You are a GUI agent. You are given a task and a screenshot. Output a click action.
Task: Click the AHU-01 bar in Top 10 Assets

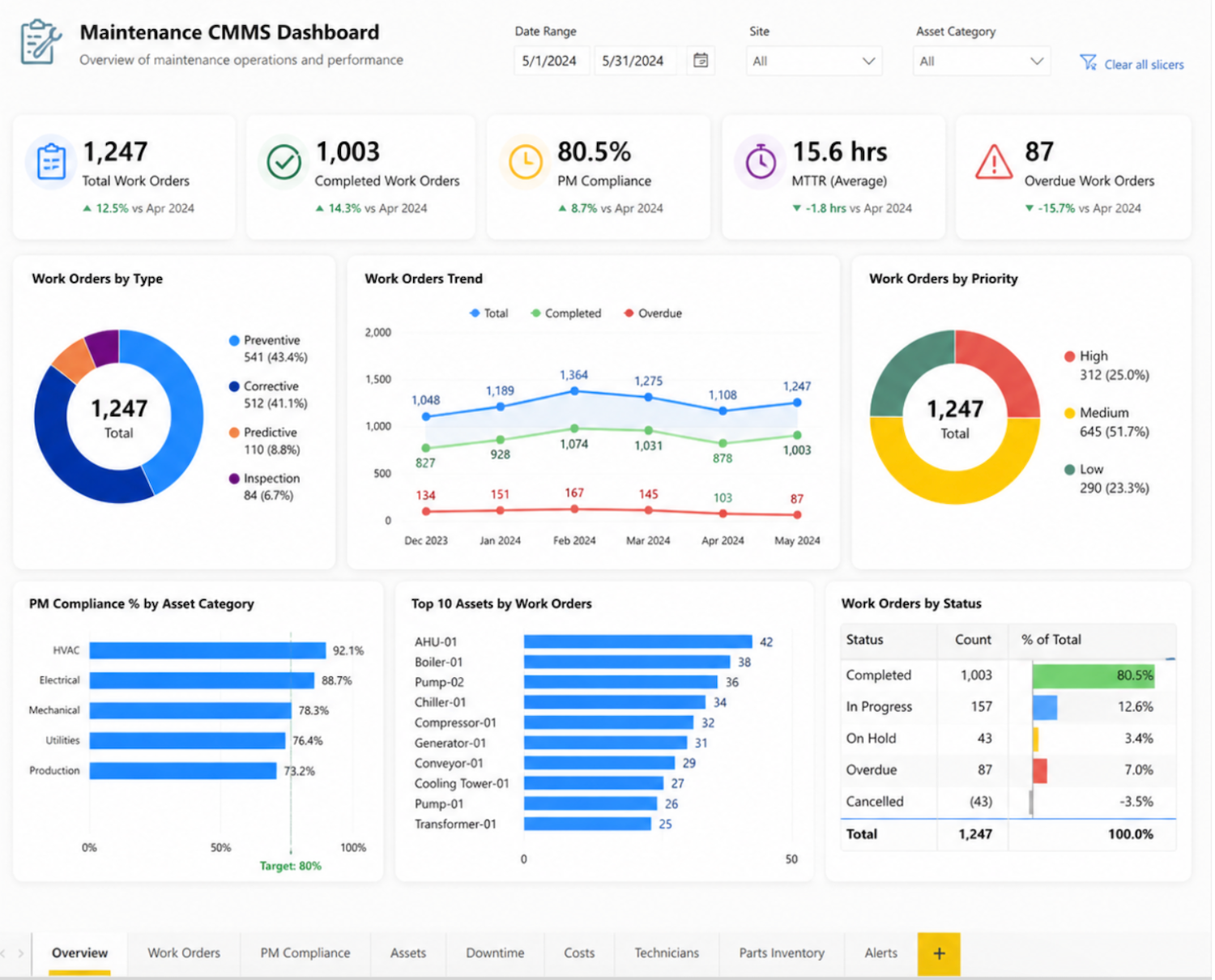click(638, 642)
